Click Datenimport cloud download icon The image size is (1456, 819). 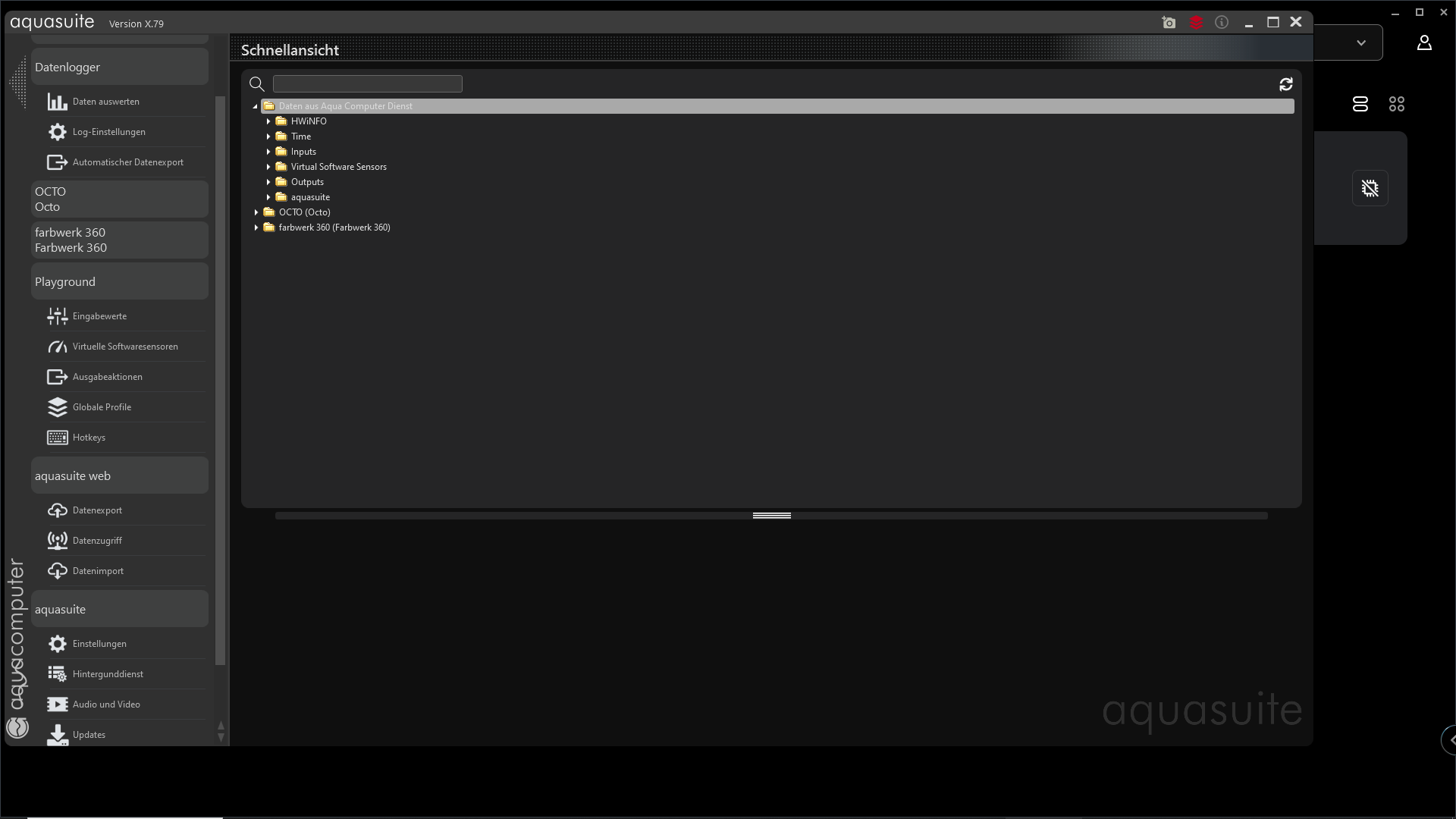[58, 571]
